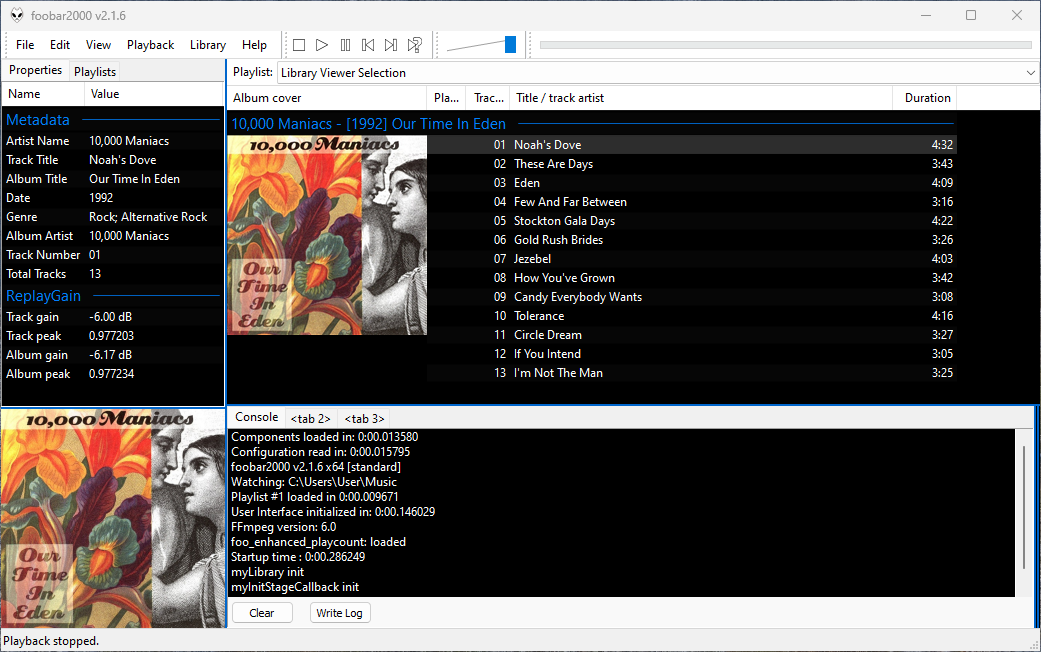
Task: Skip to next track icon
Action: coord(391,45)
